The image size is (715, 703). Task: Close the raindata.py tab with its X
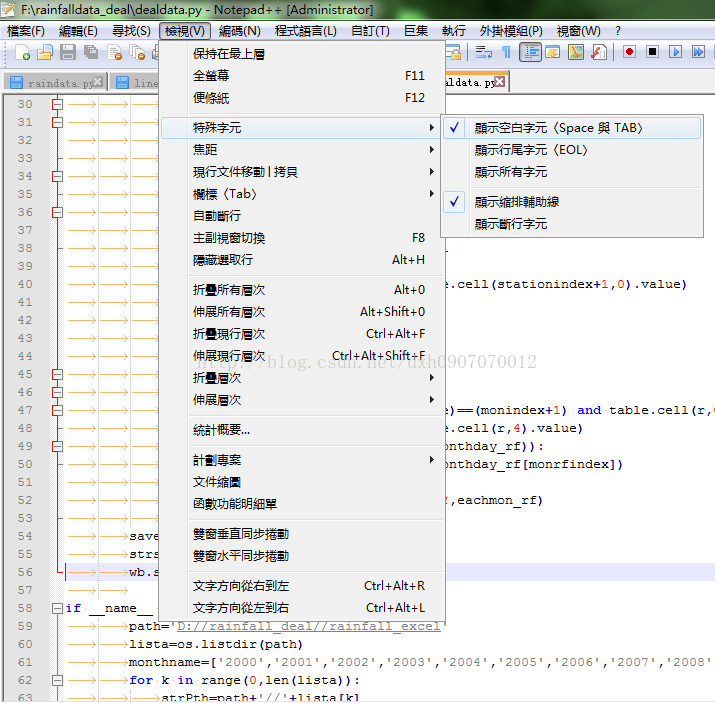98,82
